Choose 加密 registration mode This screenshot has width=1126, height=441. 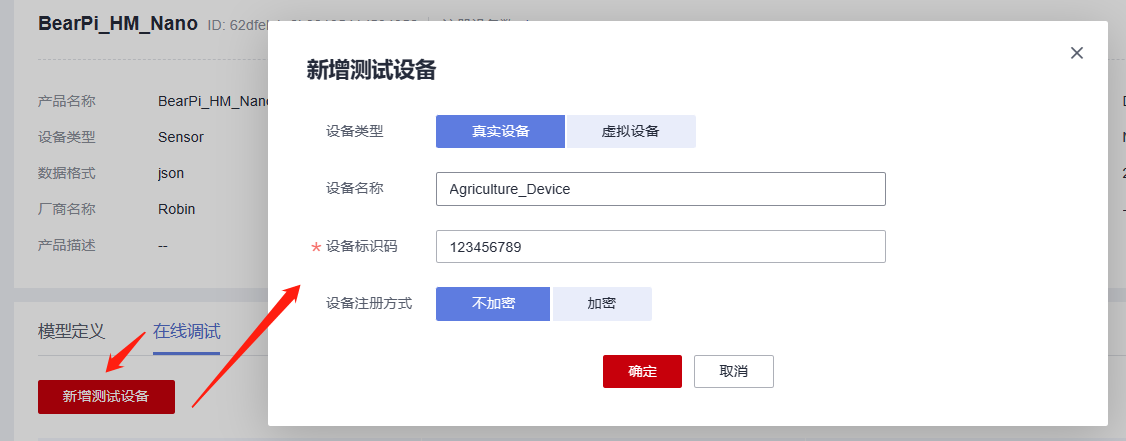602,304
